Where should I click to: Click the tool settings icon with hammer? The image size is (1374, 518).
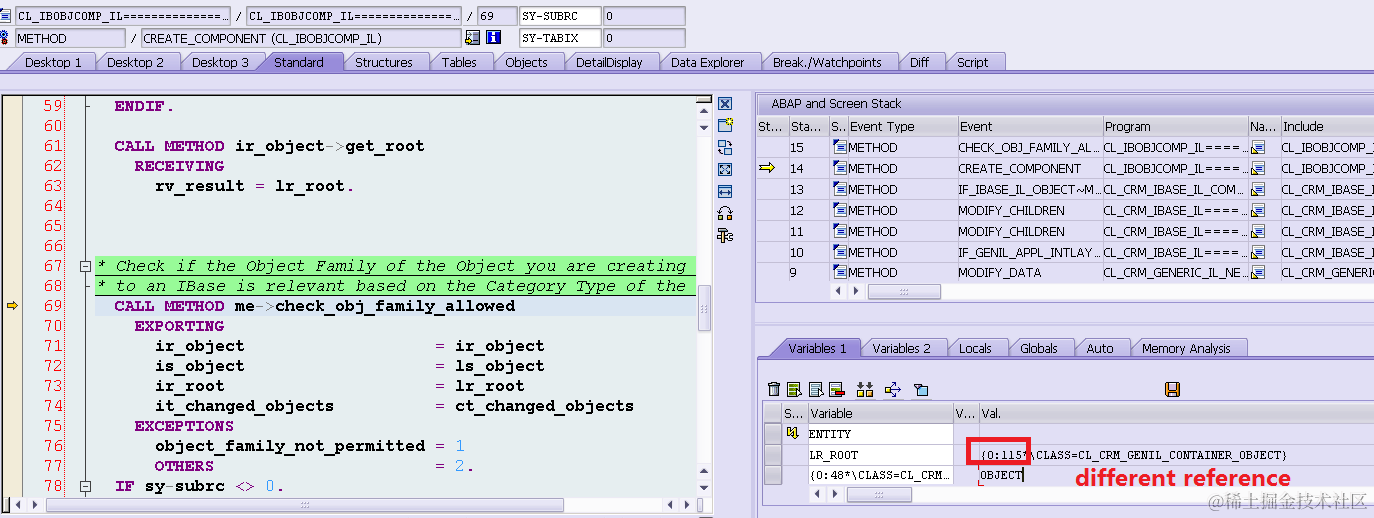coord(725,235)
